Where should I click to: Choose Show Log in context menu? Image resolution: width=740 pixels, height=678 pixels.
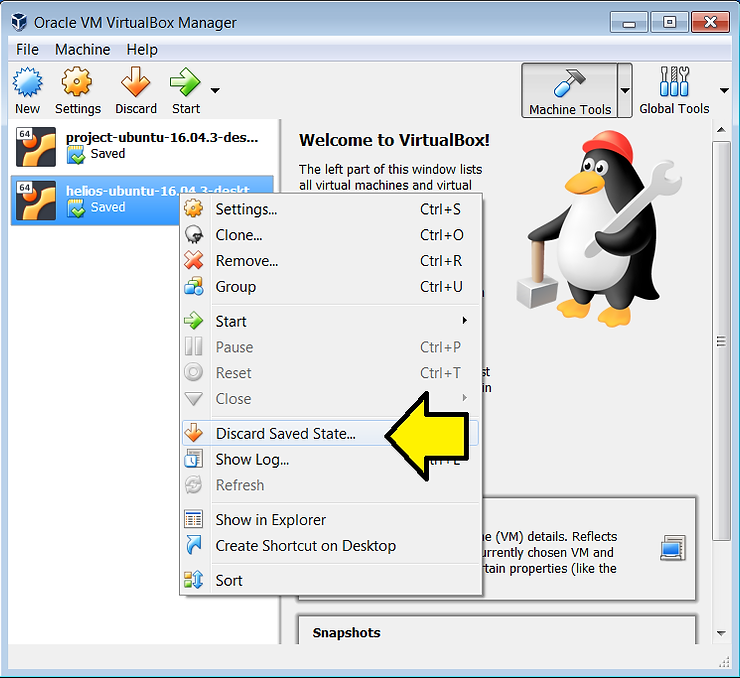(252, 460)
